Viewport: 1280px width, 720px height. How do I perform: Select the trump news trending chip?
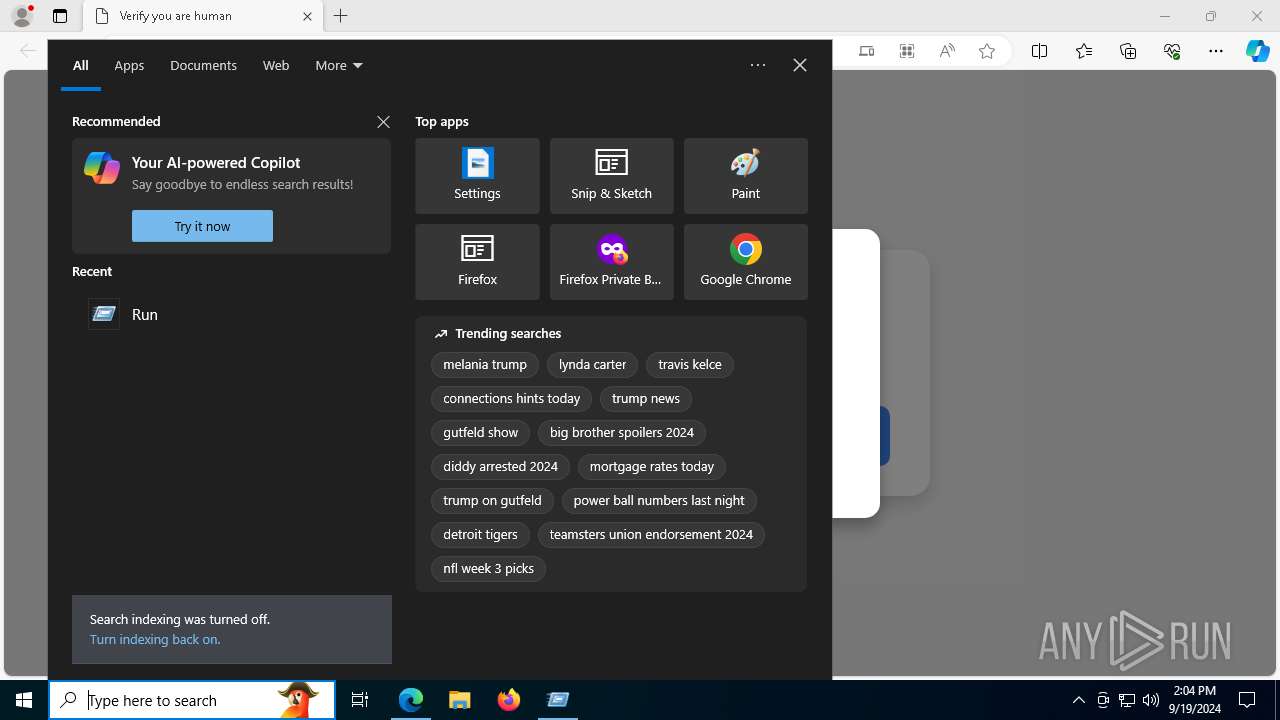(x=646, y=399)
